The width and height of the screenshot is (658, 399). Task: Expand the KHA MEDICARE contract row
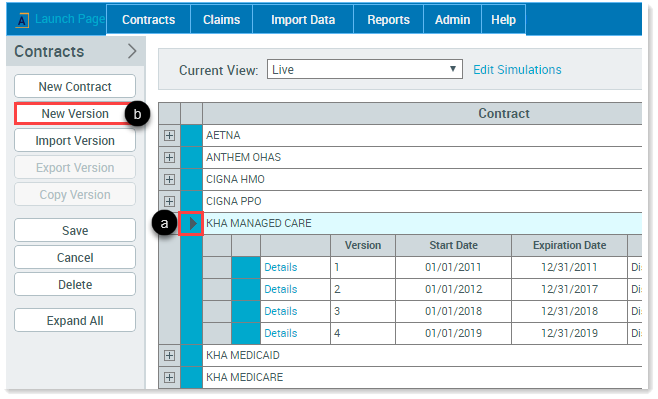point(169,377)
